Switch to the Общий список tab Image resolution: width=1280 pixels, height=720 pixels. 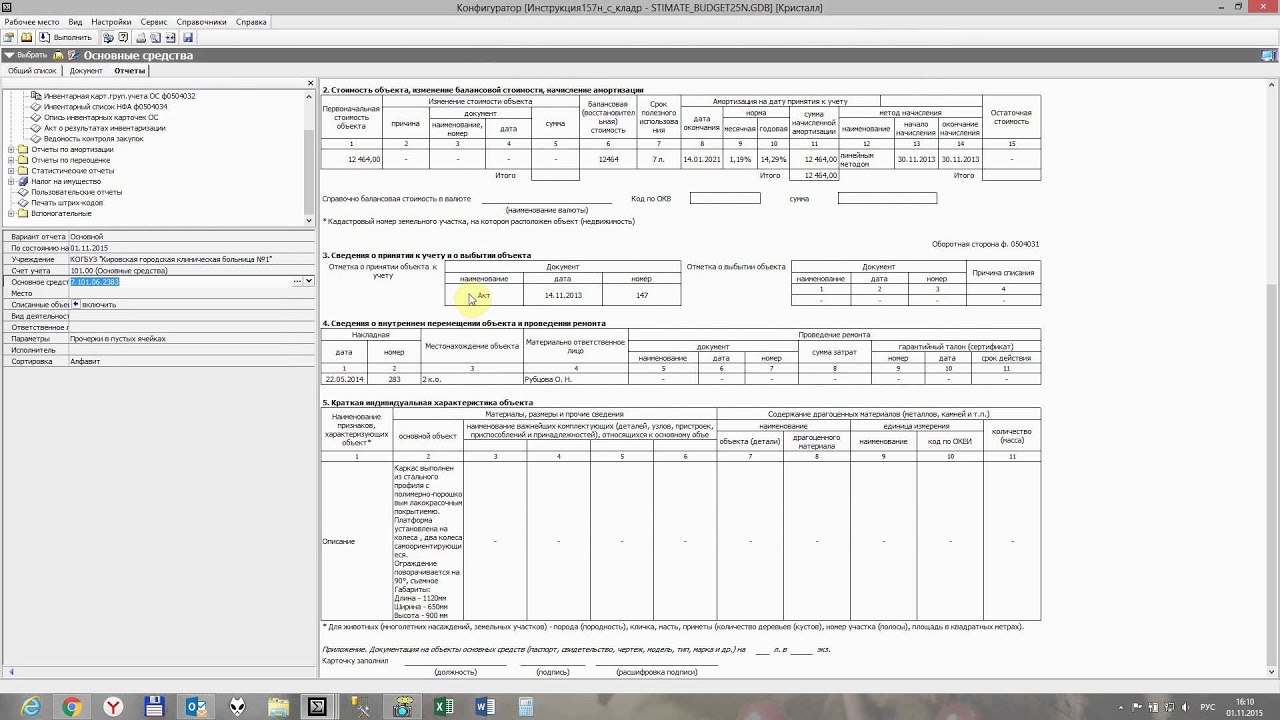[x=32, y=71]
